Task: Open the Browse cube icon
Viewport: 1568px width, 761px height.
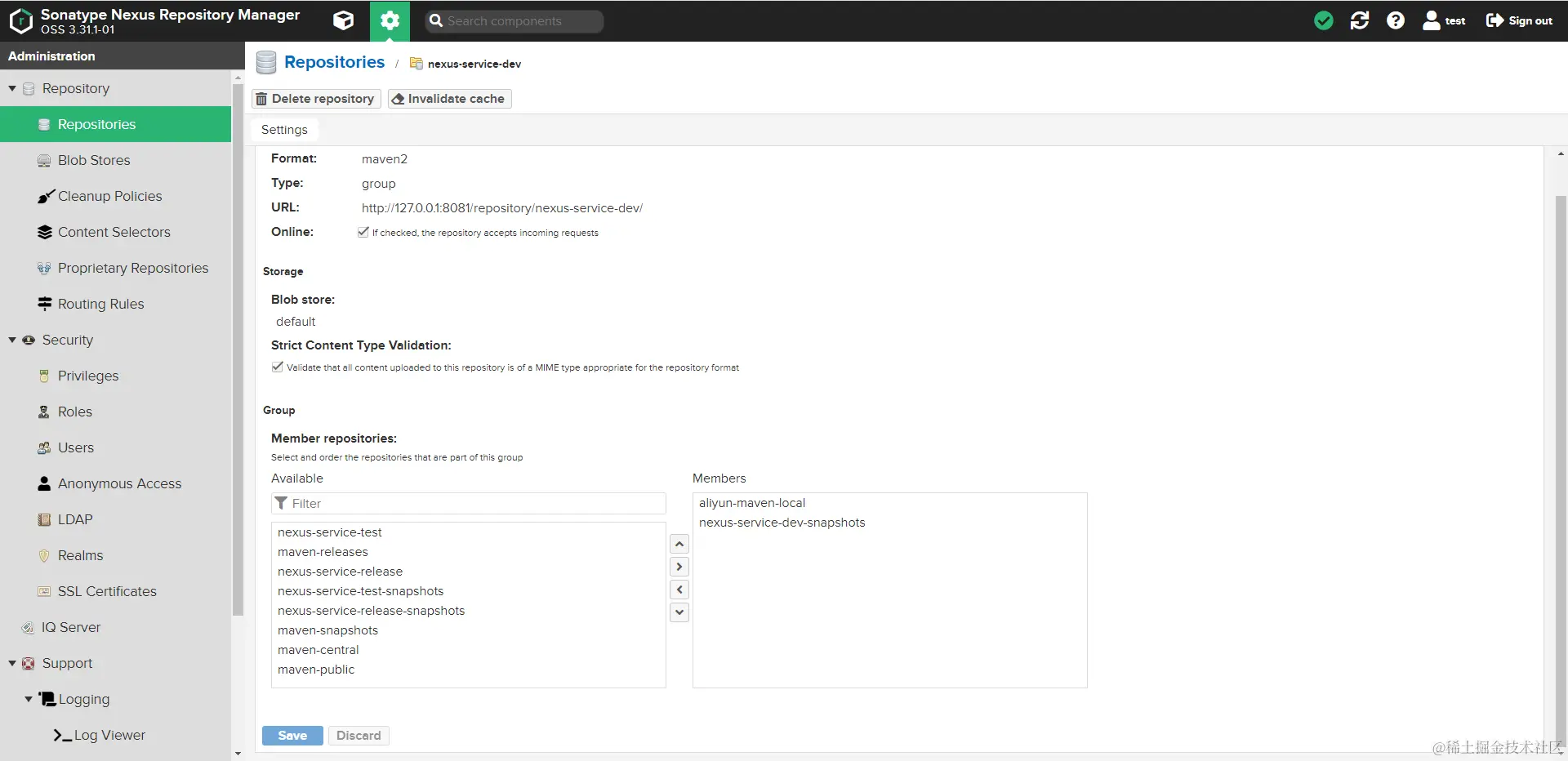Action: point(344,20)
